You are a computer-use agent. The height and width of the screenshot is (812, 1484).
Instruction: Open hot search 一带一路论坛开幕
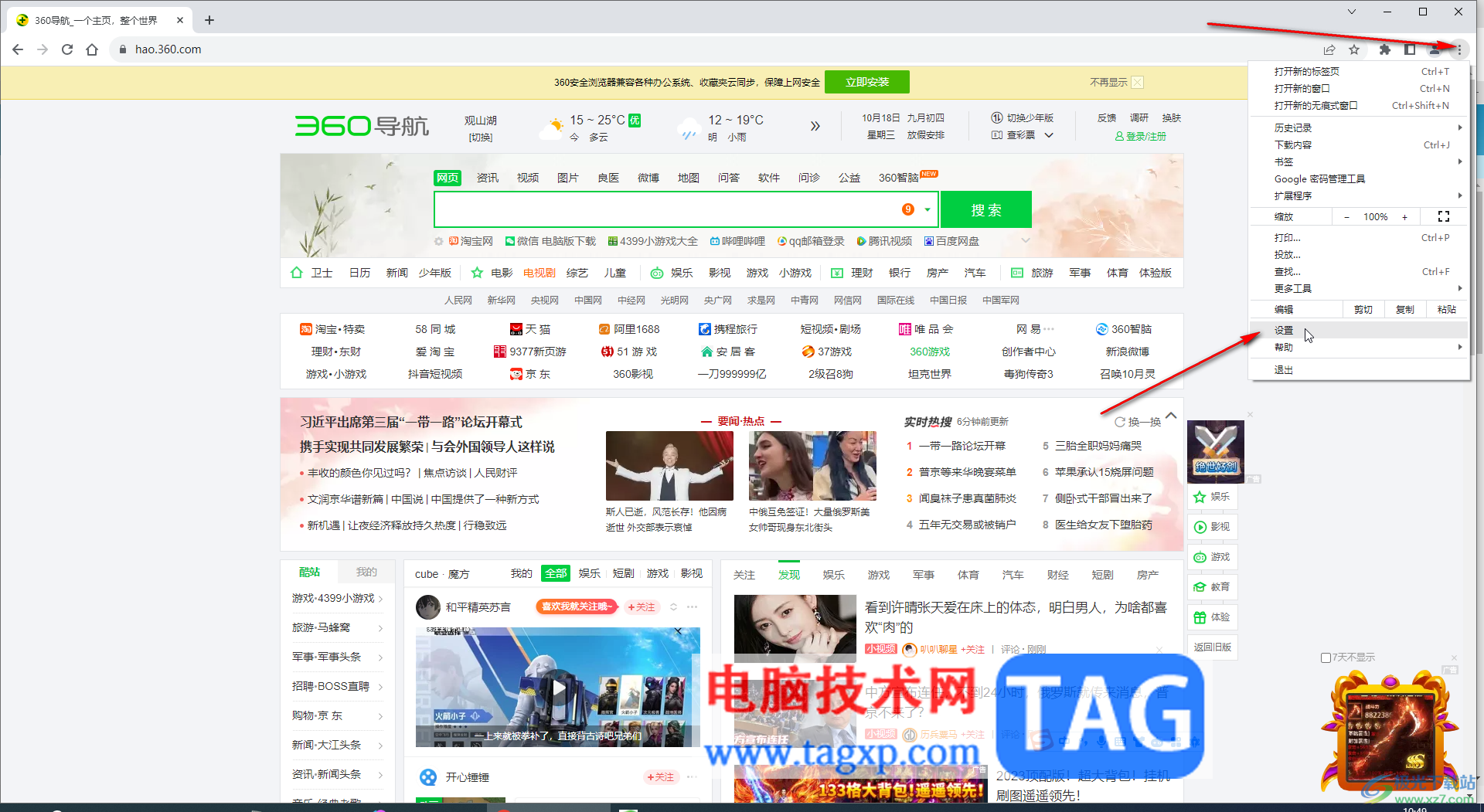click(962, 446)
